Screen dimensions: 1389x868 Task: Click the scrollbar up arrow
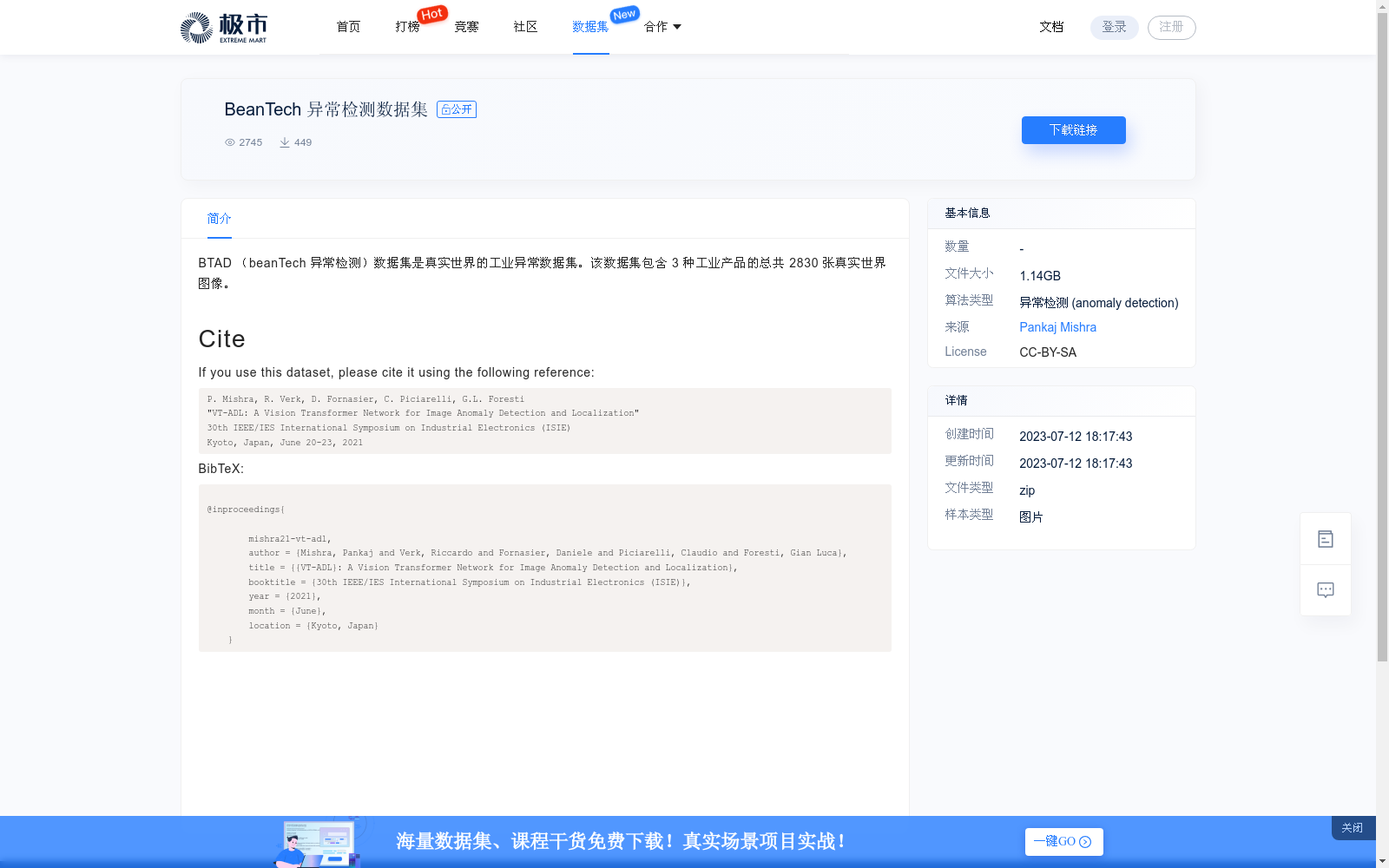1382,6
